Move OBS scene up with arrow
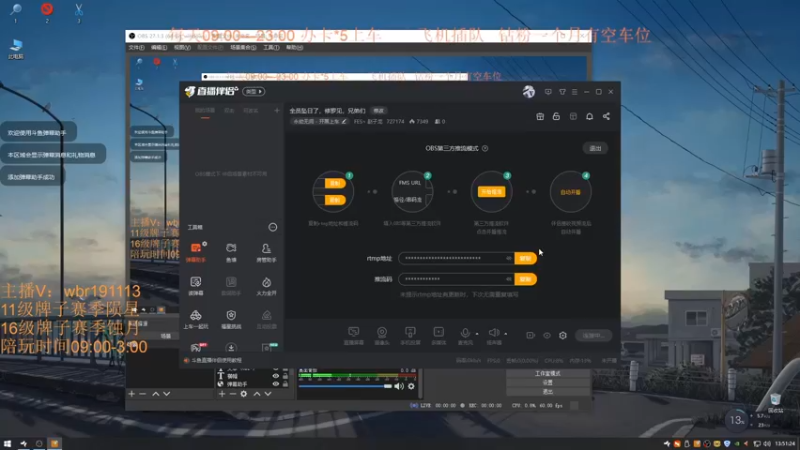800x450 pixels. point(156,394)
